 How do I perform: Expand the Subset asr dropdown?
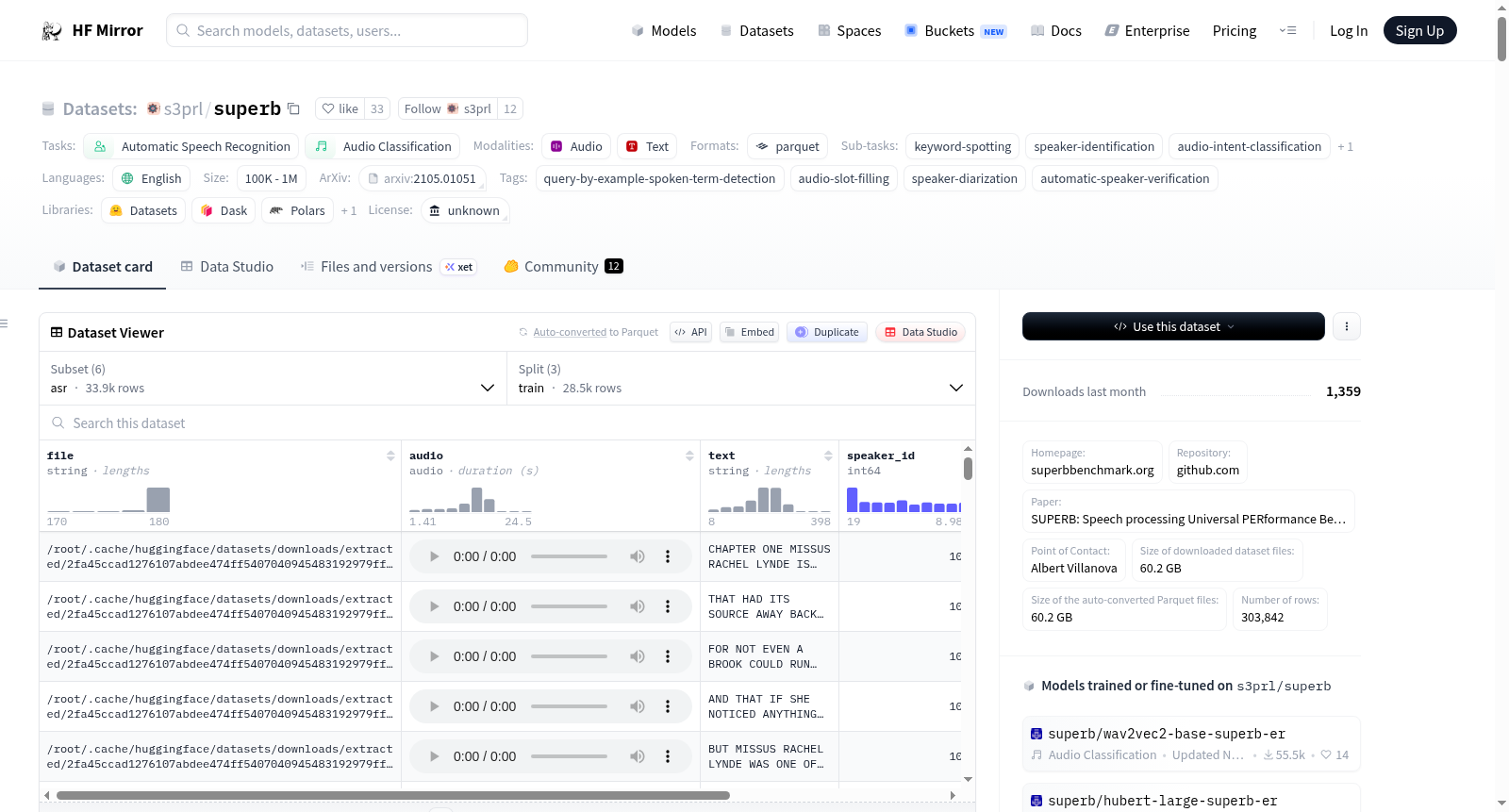pyautogui.click(x=273, y=378)
